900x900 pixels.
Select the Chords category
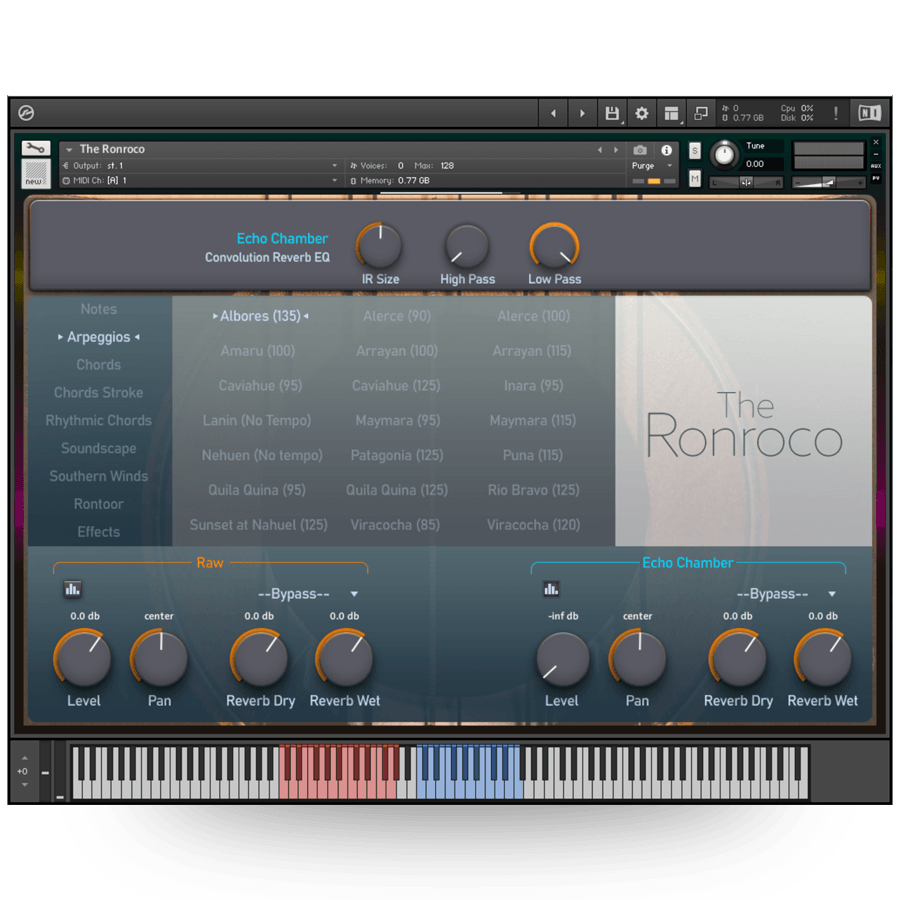point(98,365)
